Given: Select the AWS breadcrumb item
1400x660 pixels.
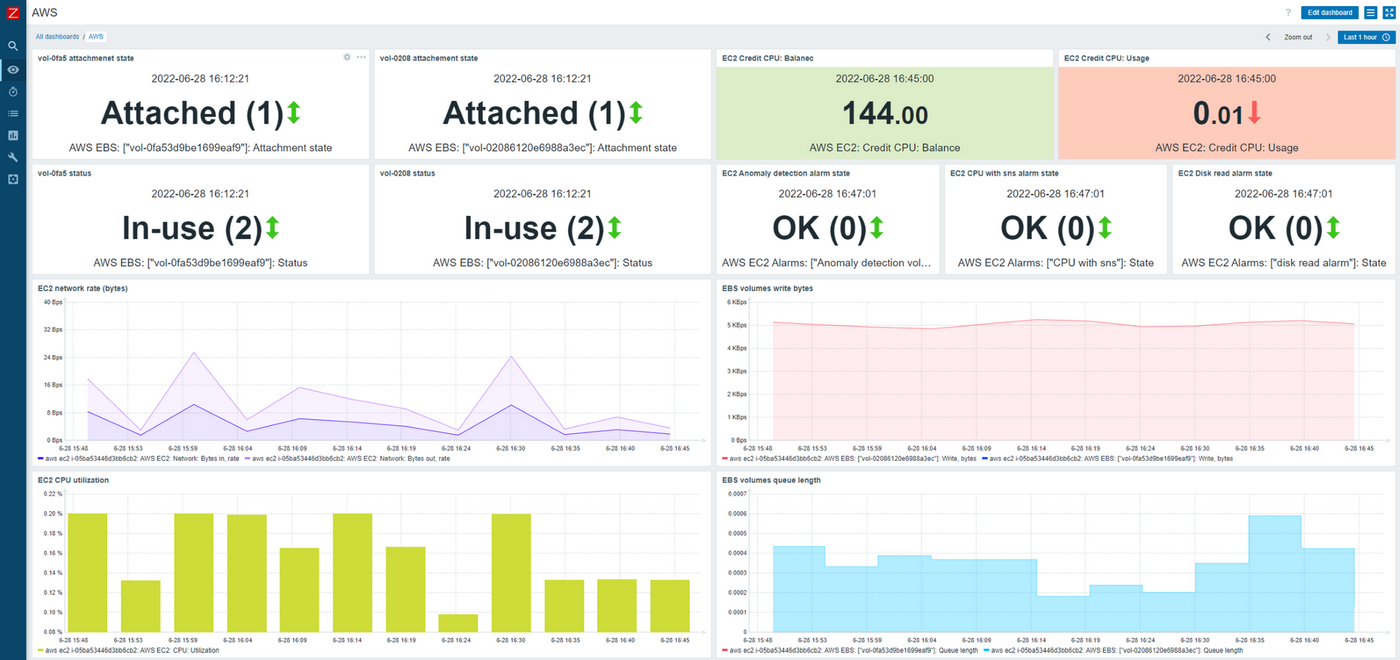Looking at the screenshot, I should coord(96,37).
